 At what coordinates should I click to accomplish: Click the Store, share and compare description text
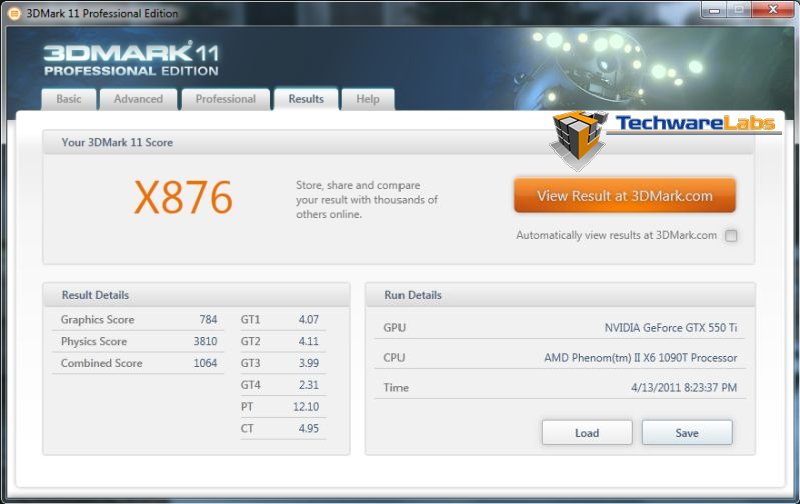point(367,199)
